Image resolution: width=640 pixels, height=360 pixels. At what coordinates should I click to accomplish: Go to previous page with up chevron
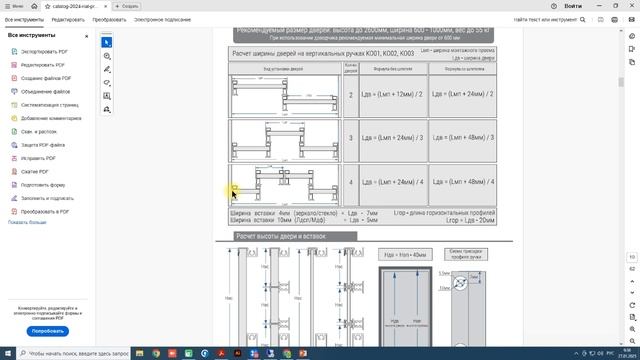pos(632,282)
